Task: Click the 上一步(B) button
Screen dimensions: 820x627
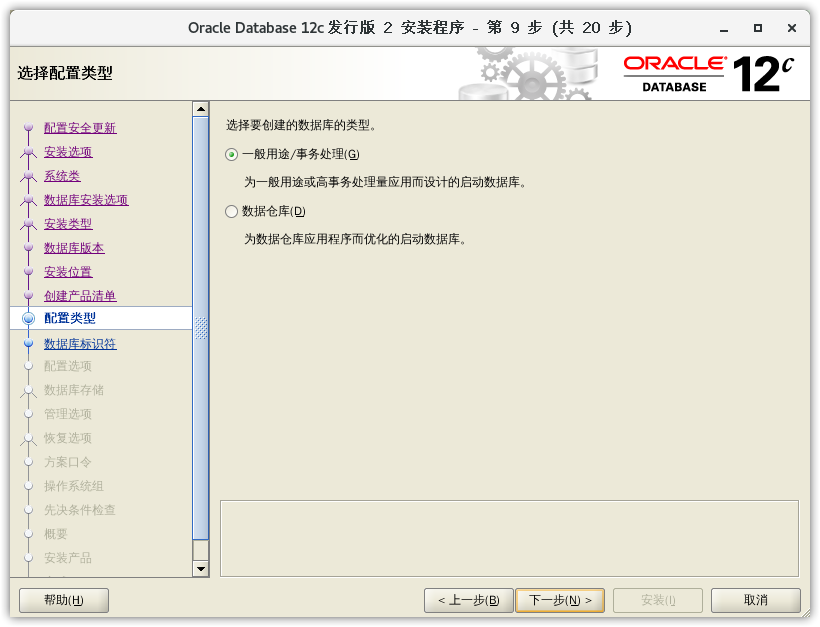Action: pyautogui.click(x=468, y=600)
